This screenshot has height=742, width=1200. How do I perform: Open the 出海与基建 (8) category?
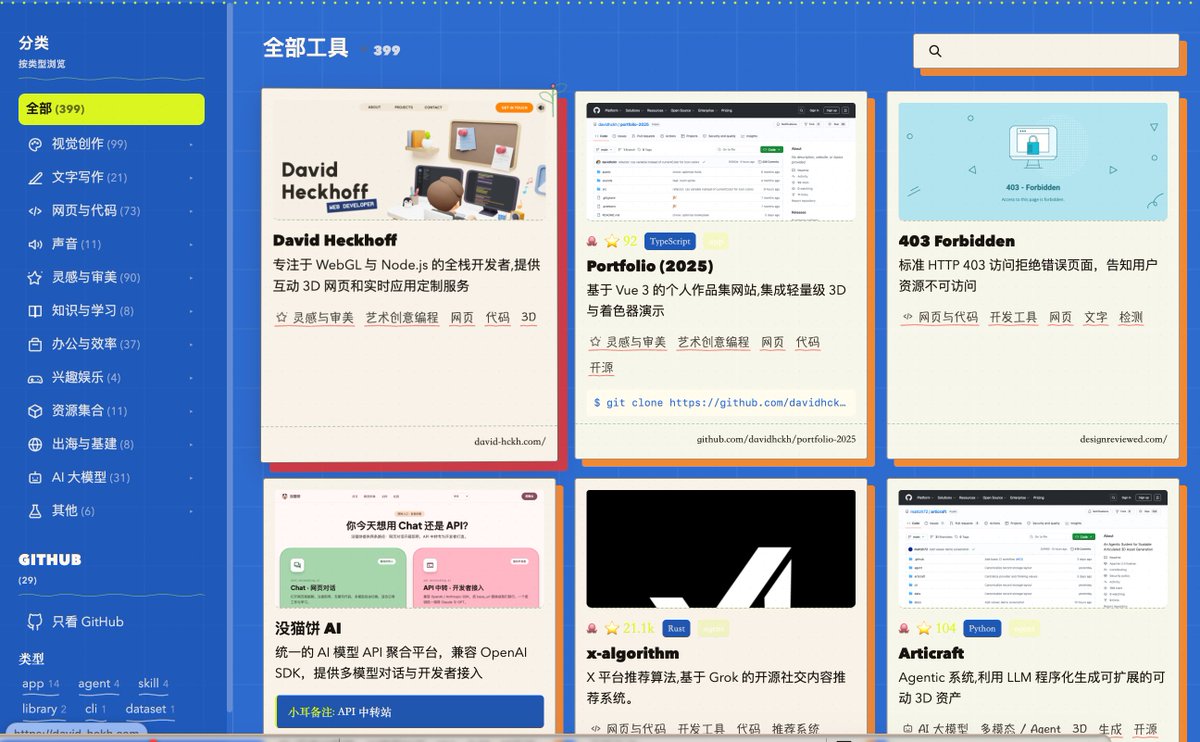[111, 444]
